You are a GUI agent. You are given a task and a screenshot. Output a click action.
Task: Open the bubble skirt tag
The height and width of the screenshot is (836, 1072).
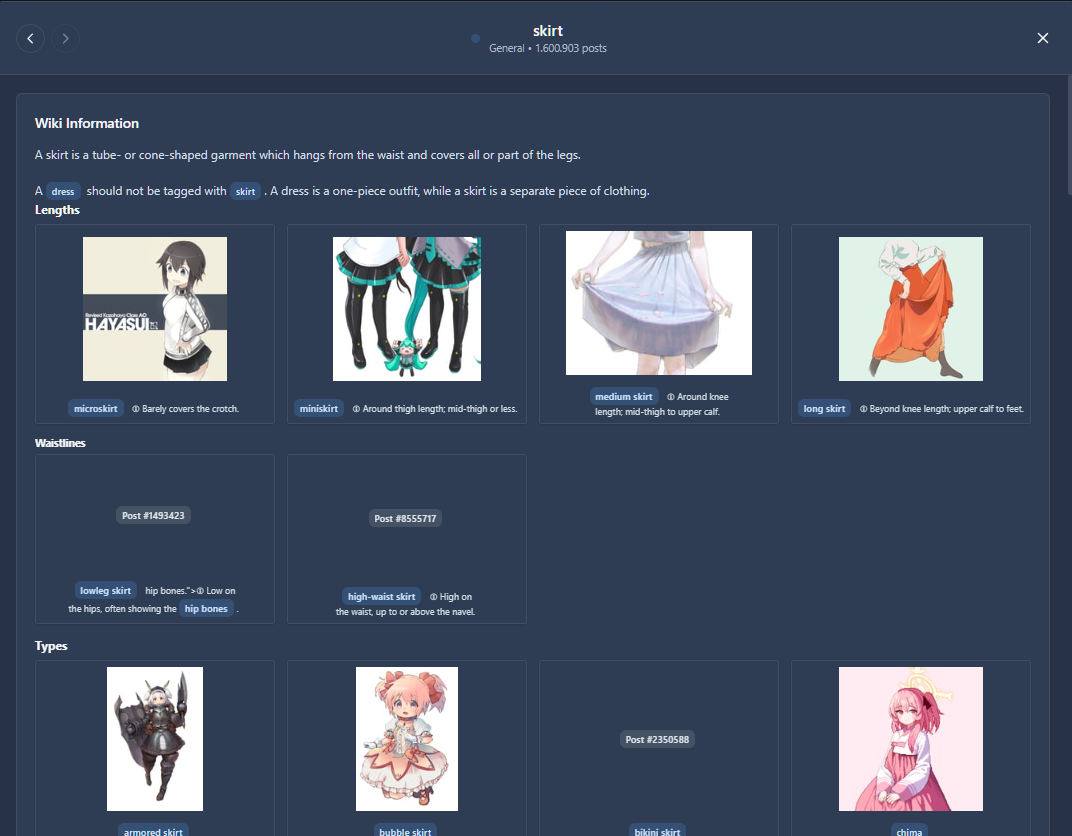point(405,831)
